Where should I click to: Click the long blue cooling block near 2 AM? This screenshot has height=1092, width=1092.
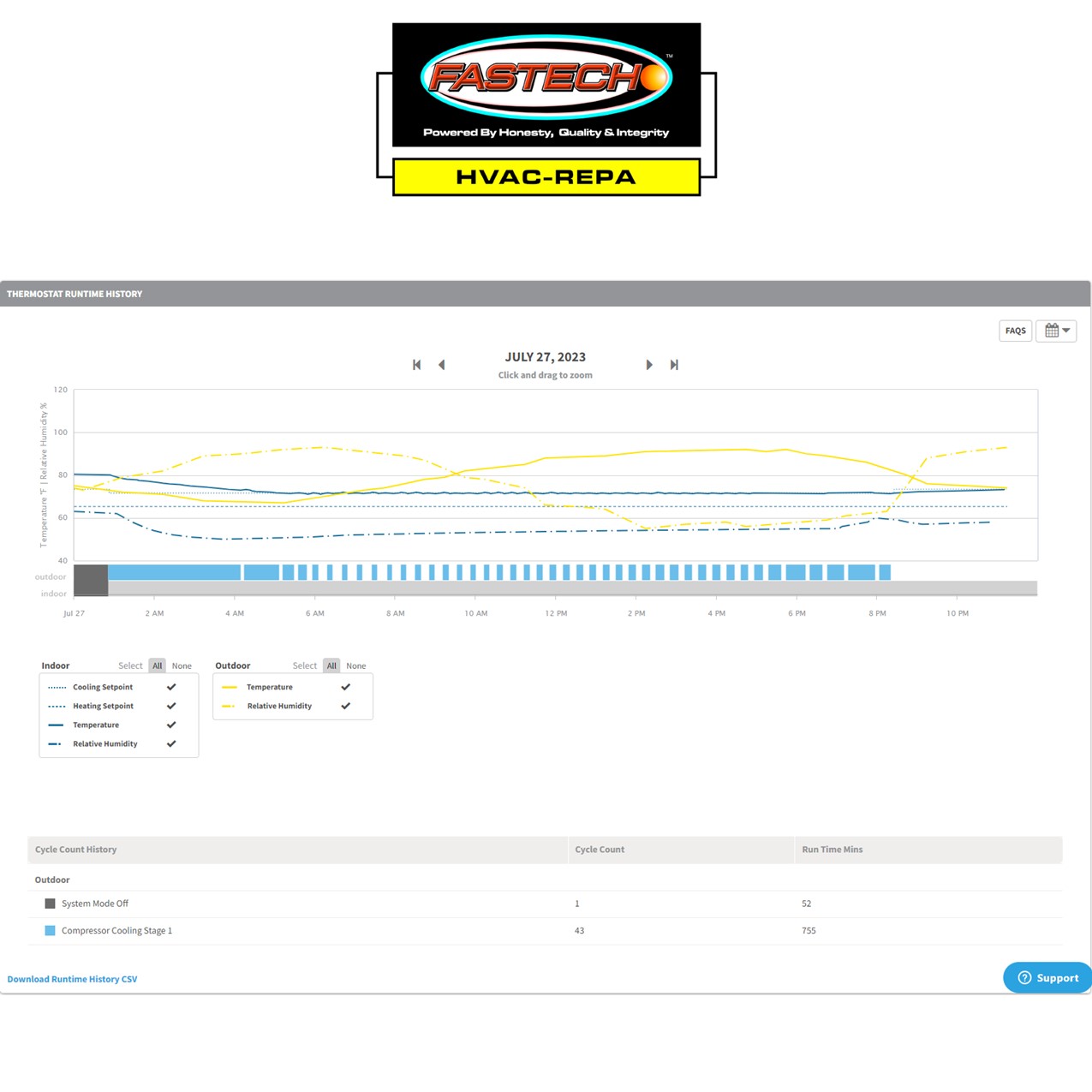(x=175, y=572)
